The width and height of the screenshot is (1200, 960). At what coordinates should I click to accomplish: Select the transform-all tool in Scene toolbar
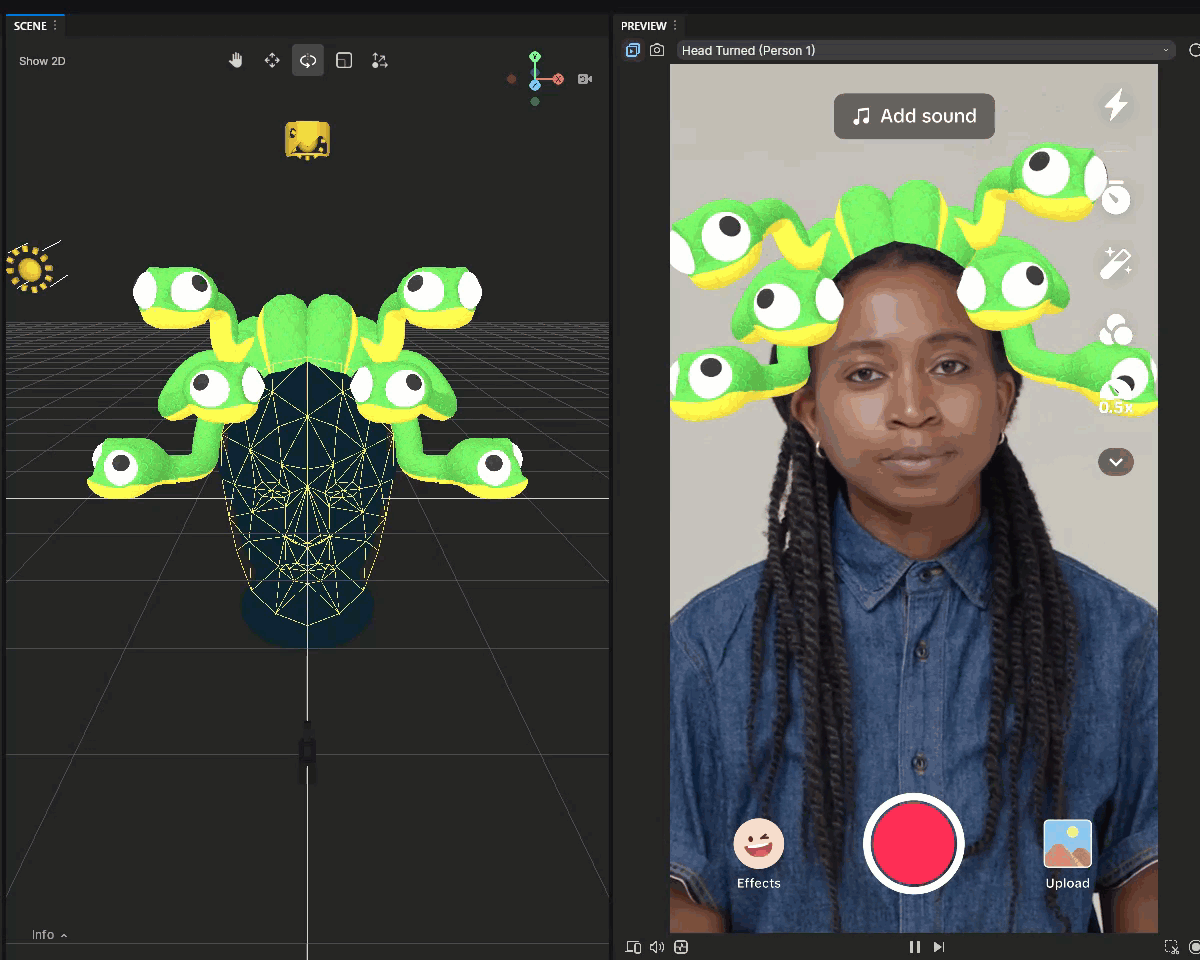coord(380,61)
